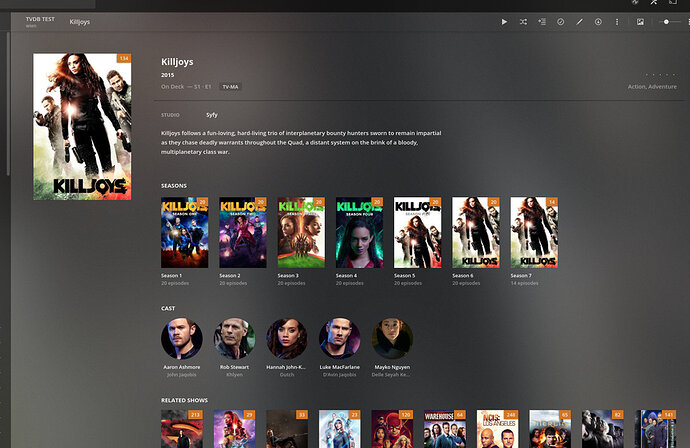Viewport: 690px width, 448px height.
Task: Edit Killjoys metadata with pencil icon
Action: click(x=580, y=22)
